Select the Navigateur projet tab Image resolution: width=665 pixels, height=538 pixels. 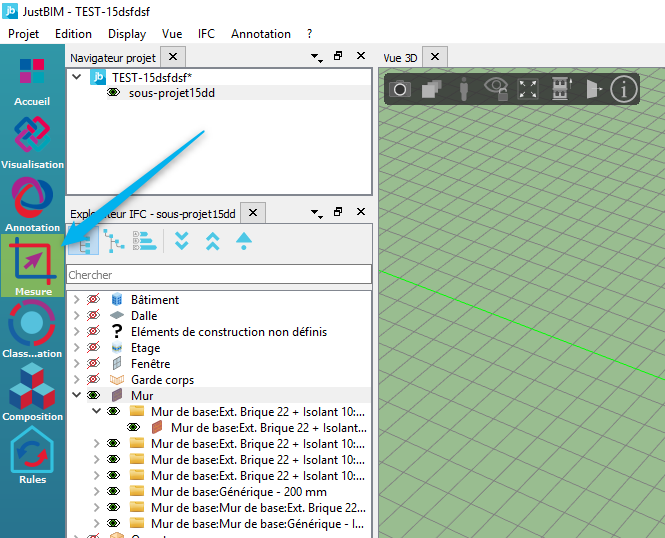coord(113,58)
